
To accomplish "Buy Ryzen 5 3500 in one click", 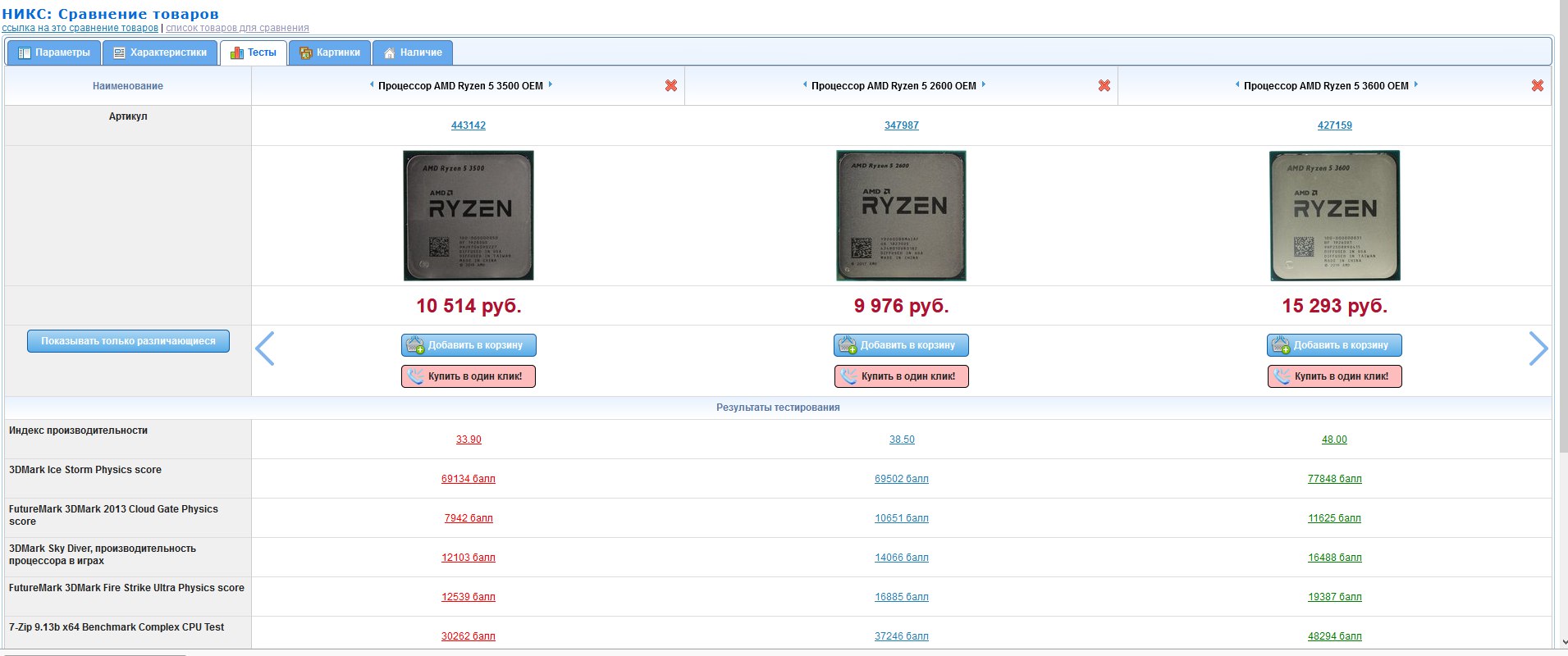I will [469, 376].
